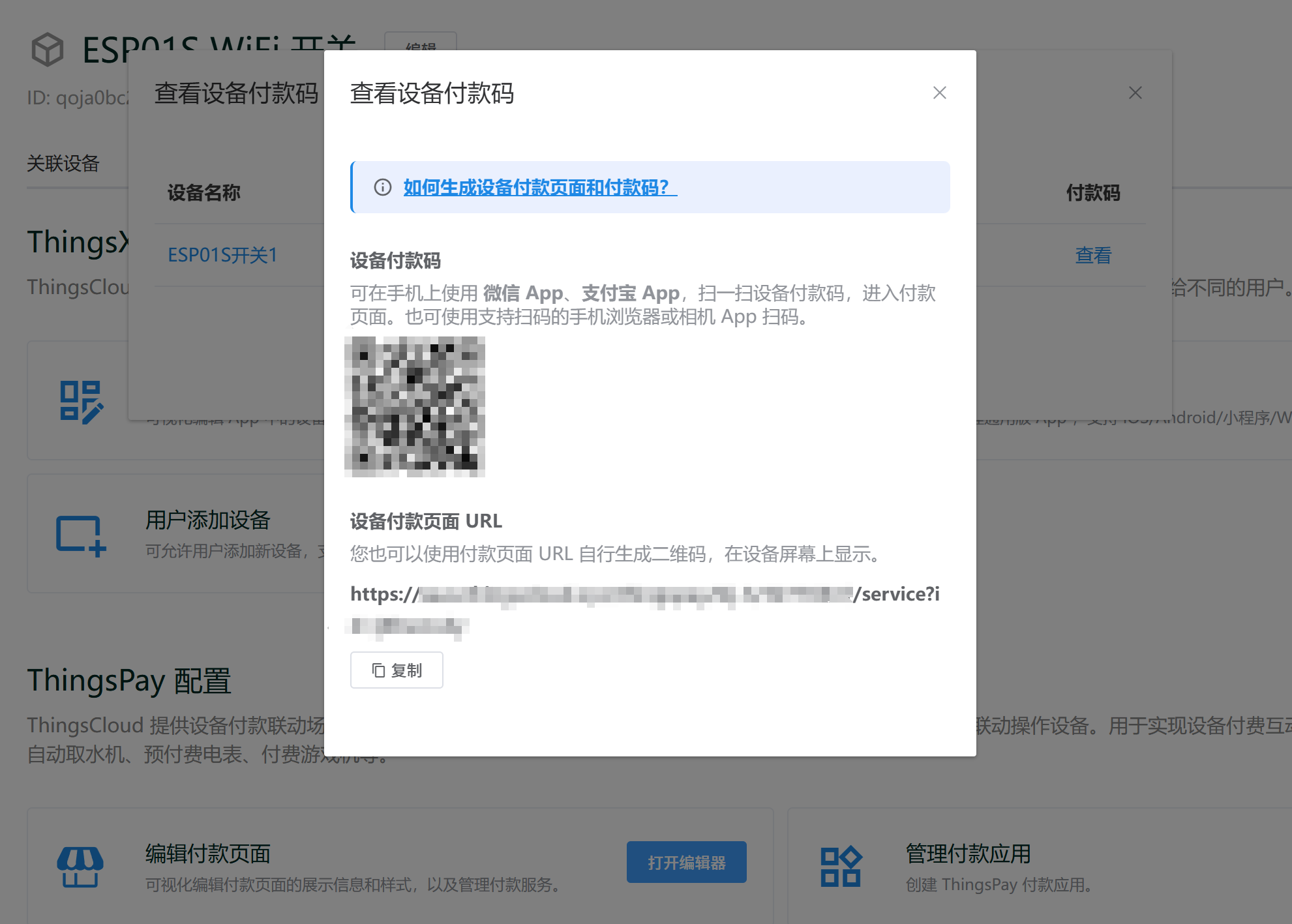Click 查看 in the 付款码 column
Screen dimensions: 1292x924
click(1093, 255)
